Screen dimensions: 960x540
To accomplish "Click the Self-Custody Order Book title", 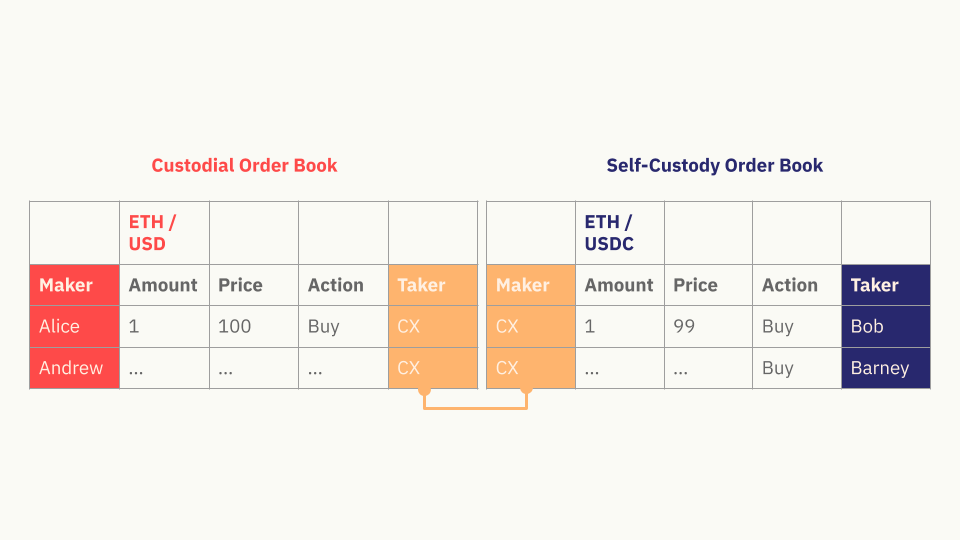I will (714, 165).
